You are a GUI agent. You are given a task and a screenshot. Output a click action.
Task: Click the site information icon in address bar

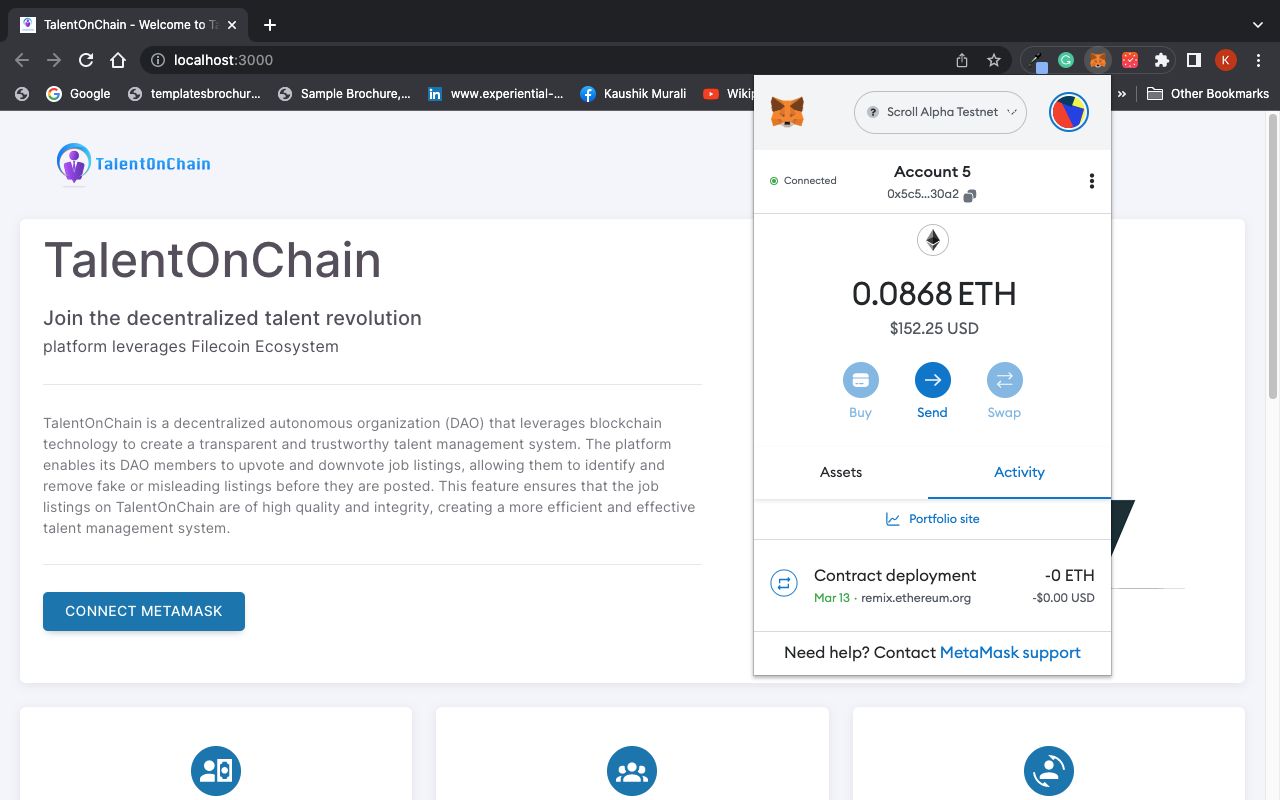click(x=157, y=60)
